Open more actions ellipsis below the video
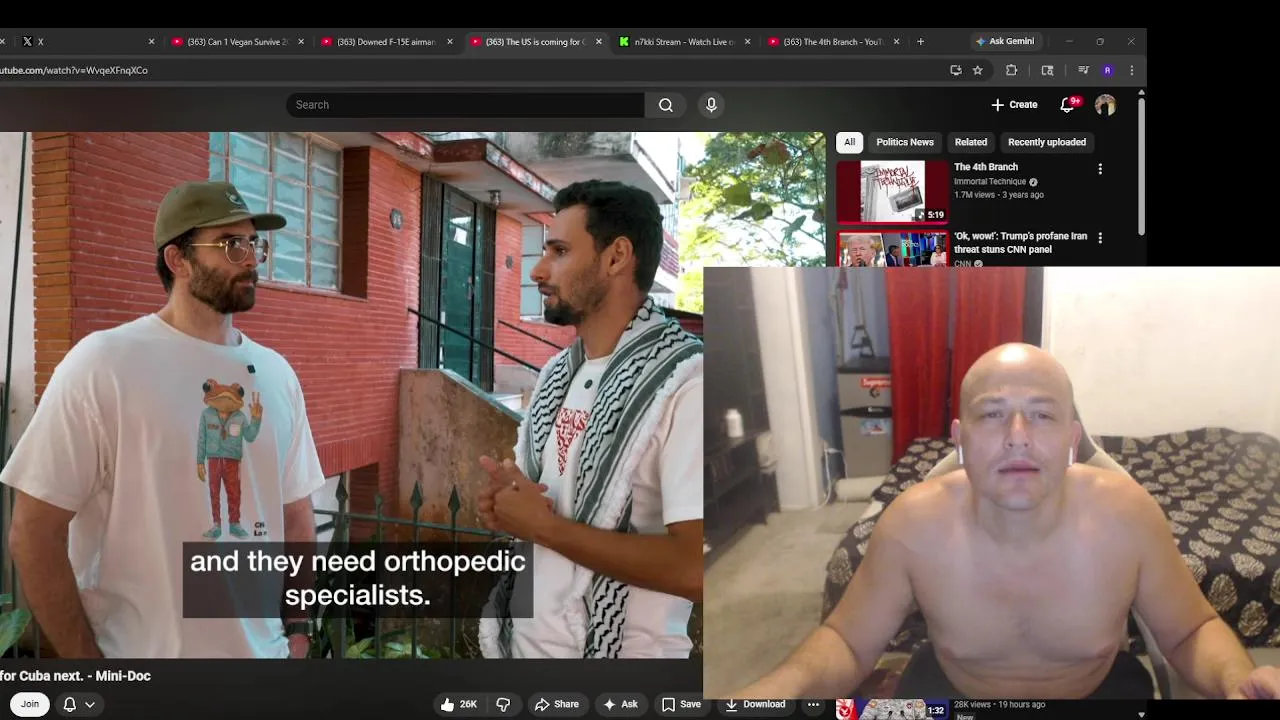Screen dimensions: 1280x720 (x=814, y=704)
